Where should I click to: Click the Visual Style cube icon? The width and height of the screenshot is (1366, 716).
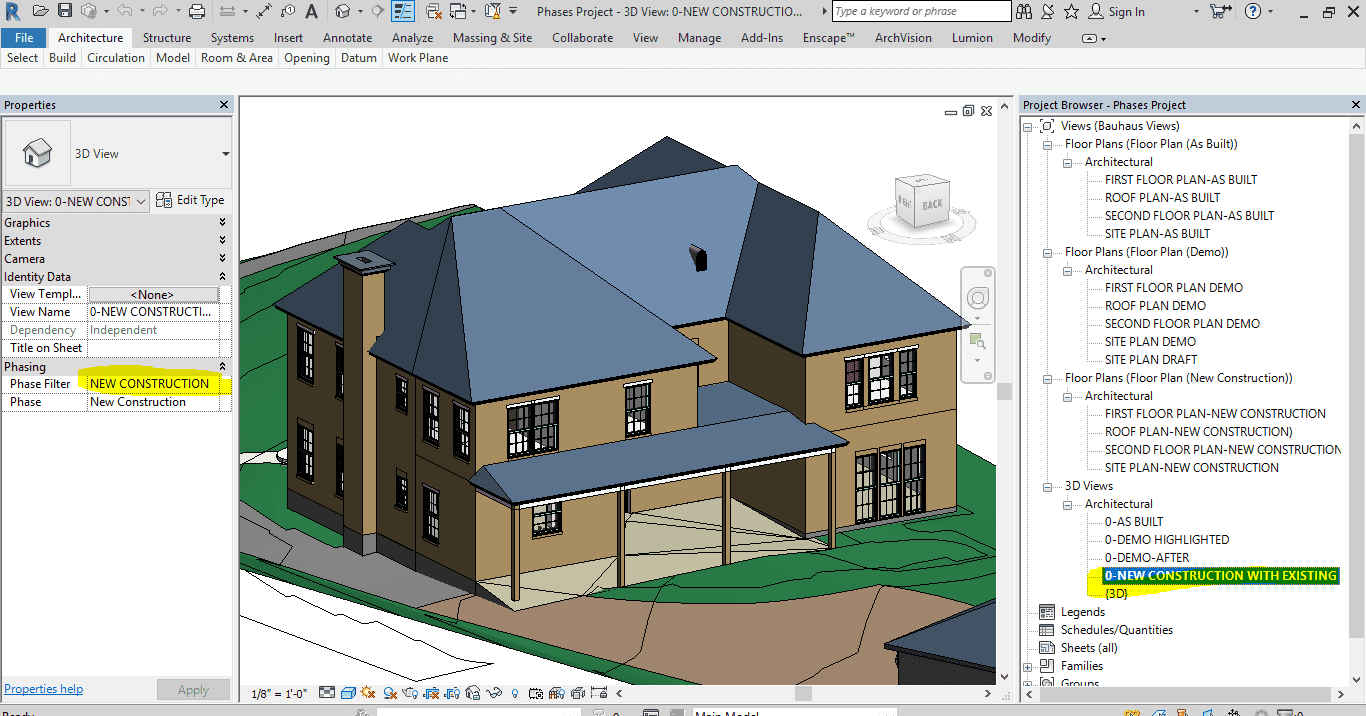click(348, 692)
